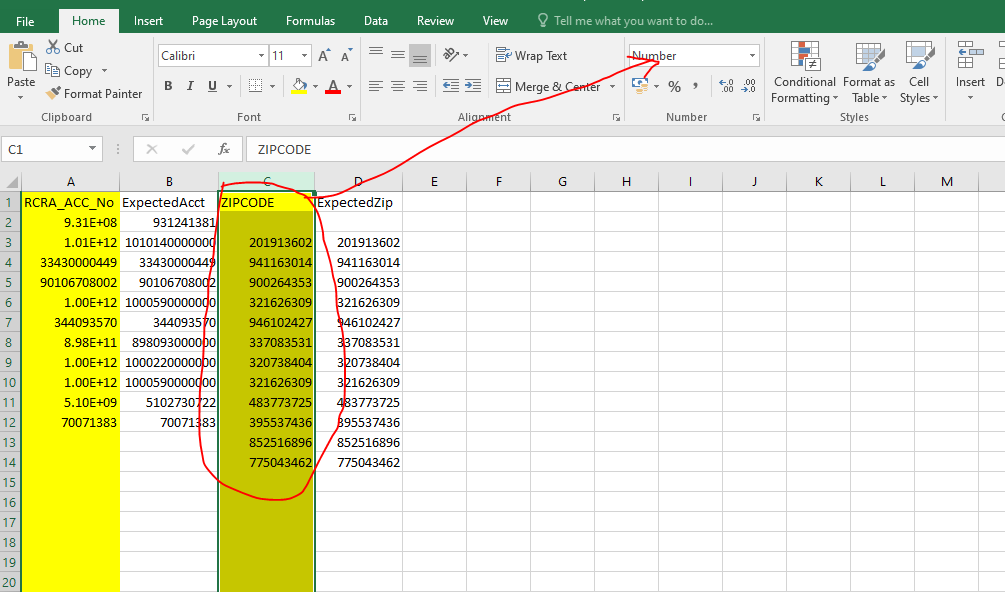This screenshot has width=1005, height=592.
Task: Expand the Merge & Center options
Action: point(611,85)
